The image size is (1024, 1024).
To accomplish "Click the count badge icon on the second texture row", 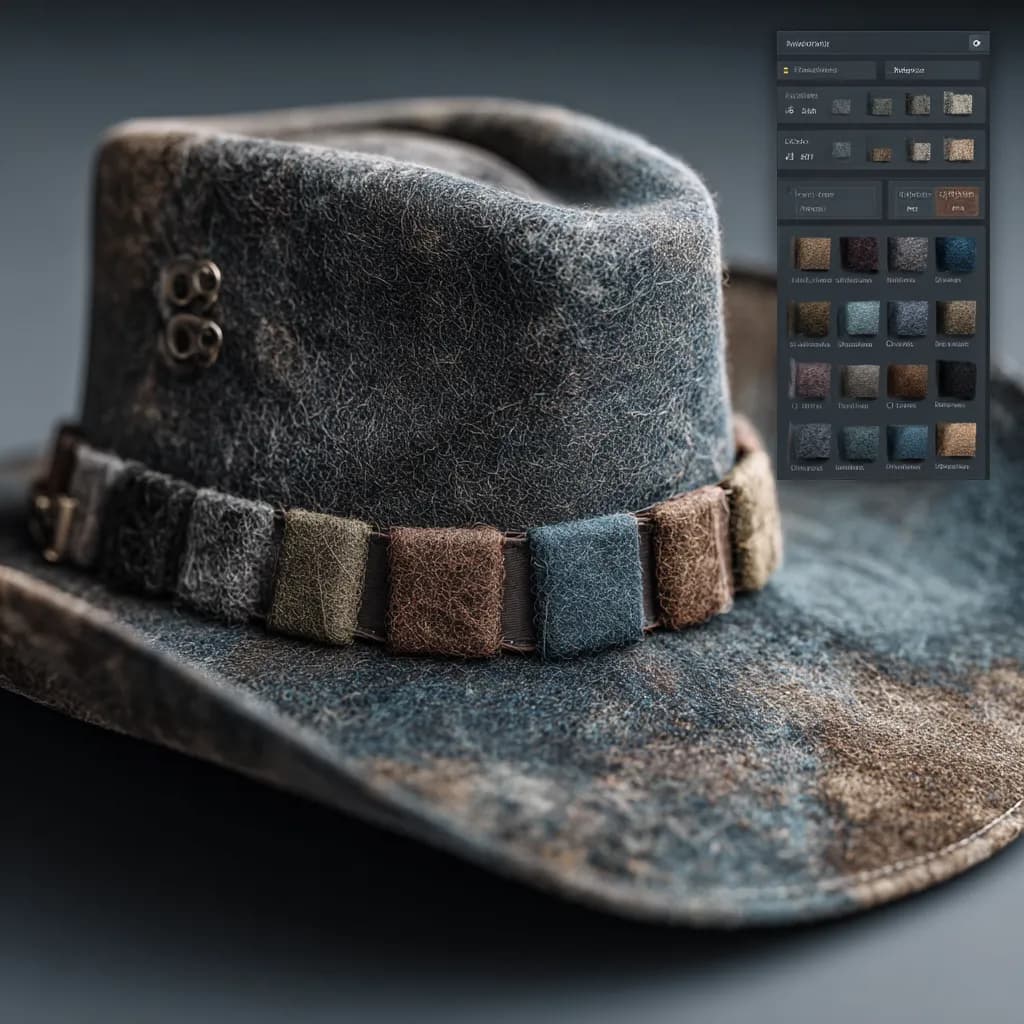I will coord(789,155).
